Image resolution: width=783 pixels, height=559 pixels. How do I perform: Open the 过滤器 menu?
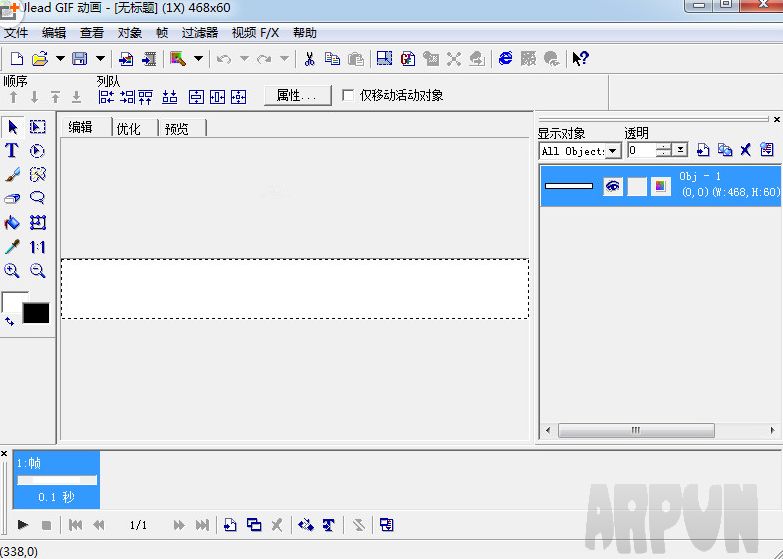200,33
